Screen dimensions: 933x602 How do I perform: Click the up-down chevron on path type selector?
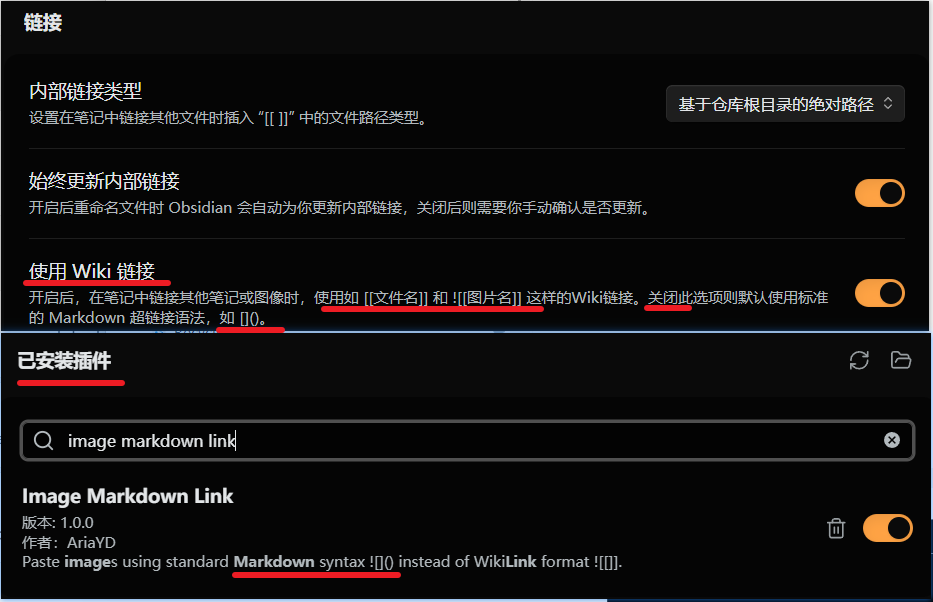coord(888,104)
